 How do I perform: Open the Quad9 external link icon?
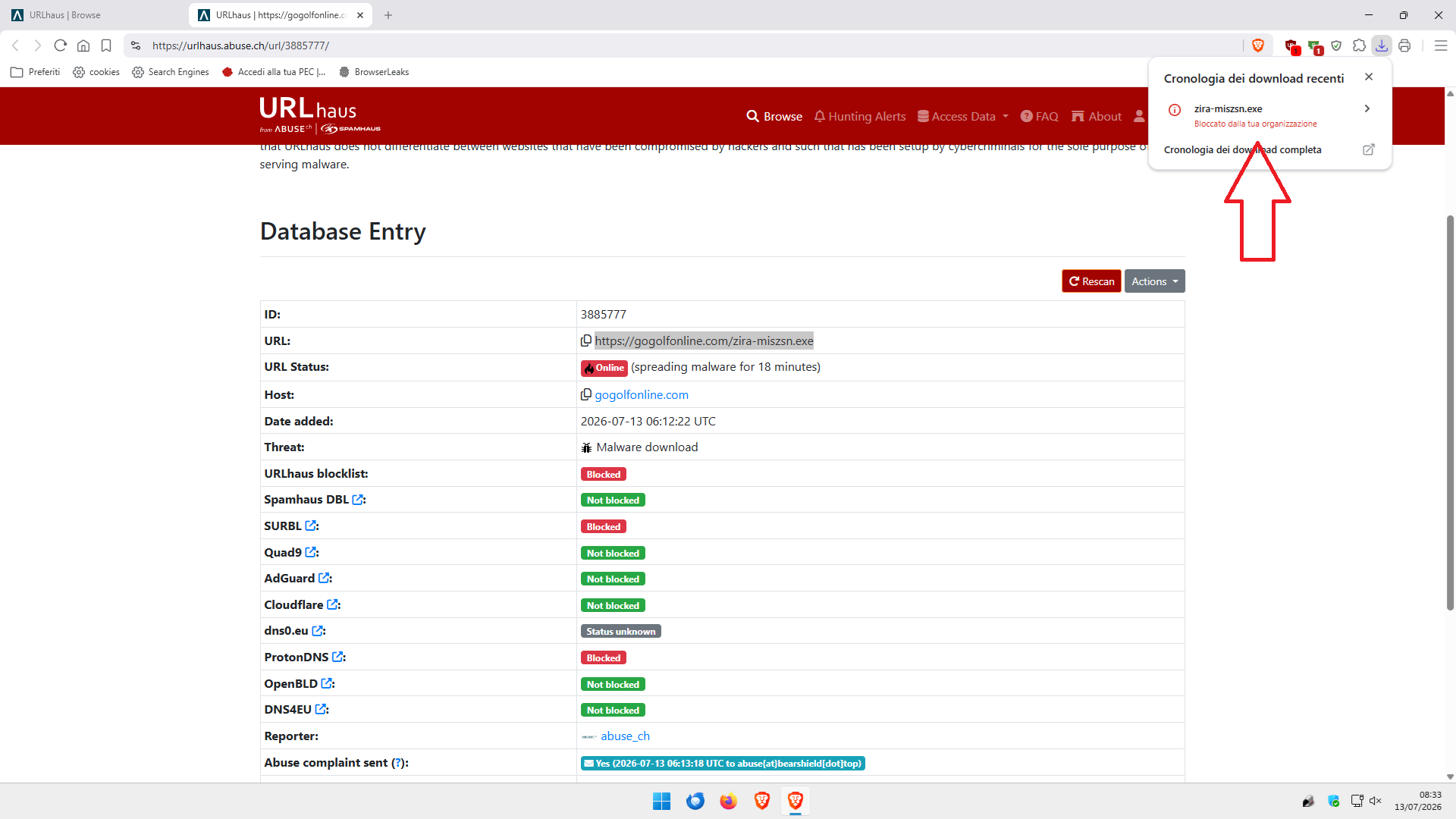(x=310, y=552)
